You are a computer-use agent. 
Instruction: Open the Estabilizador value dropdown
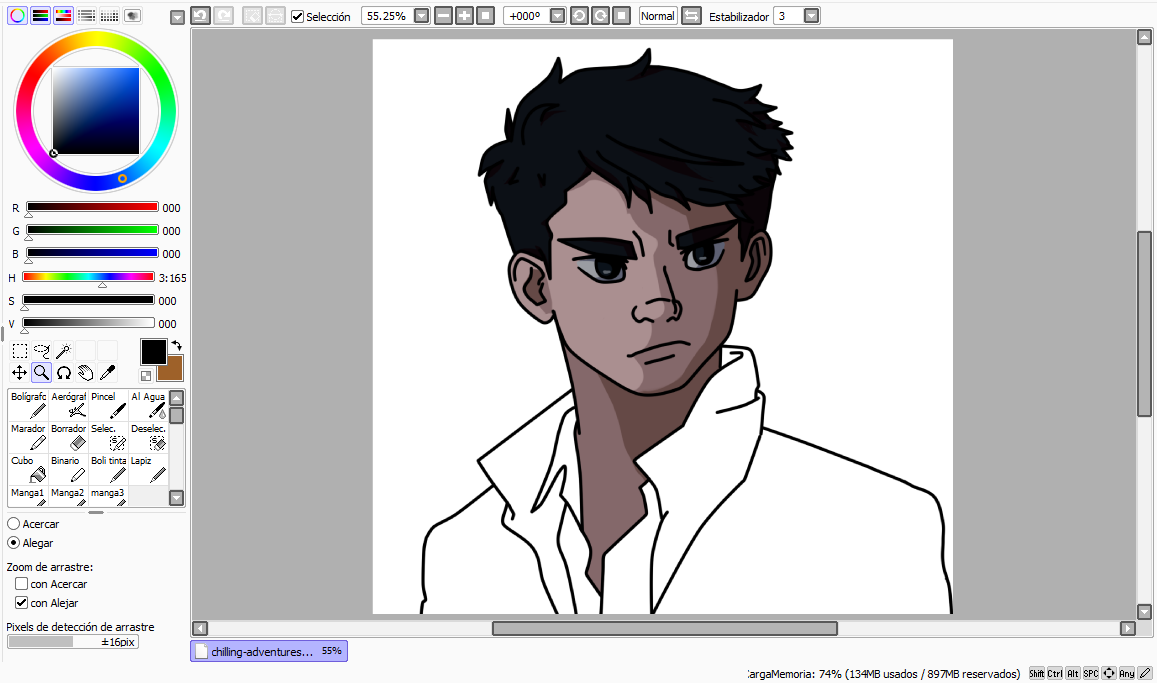[x=812, y=15]
